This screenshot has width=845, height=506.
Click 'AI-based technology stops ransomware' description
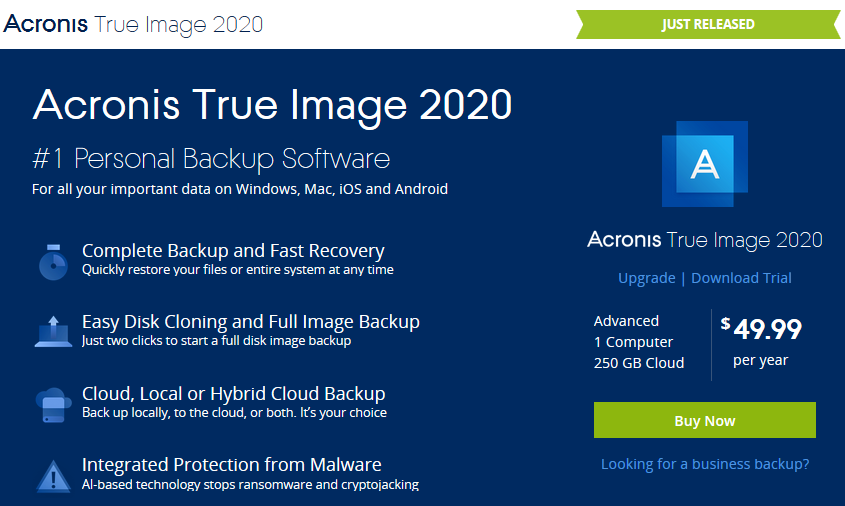[251, 484]
